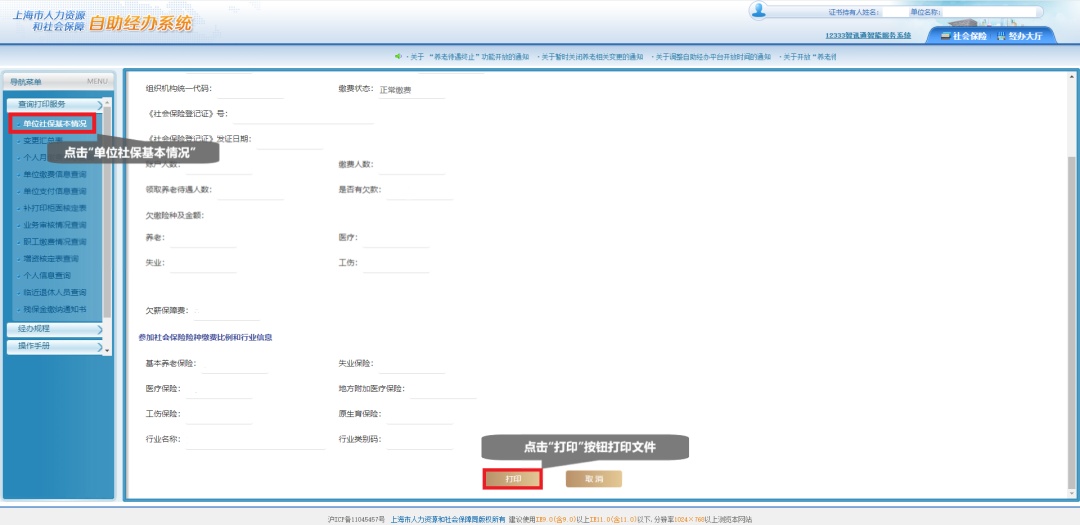Viewport: 1080px width, 525px height.
Task: Click the green speaker notice icon
Action: point(398,56)
